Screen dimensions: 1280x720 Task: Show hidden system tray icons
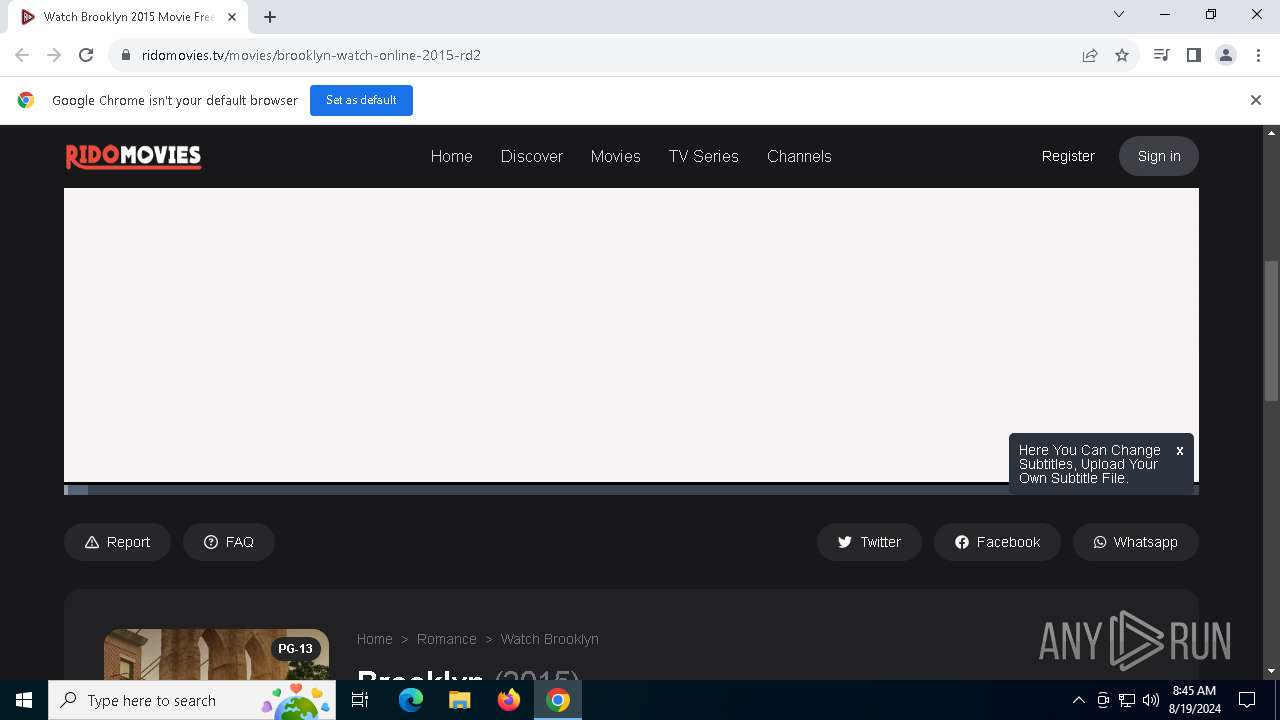[1078, 700]
